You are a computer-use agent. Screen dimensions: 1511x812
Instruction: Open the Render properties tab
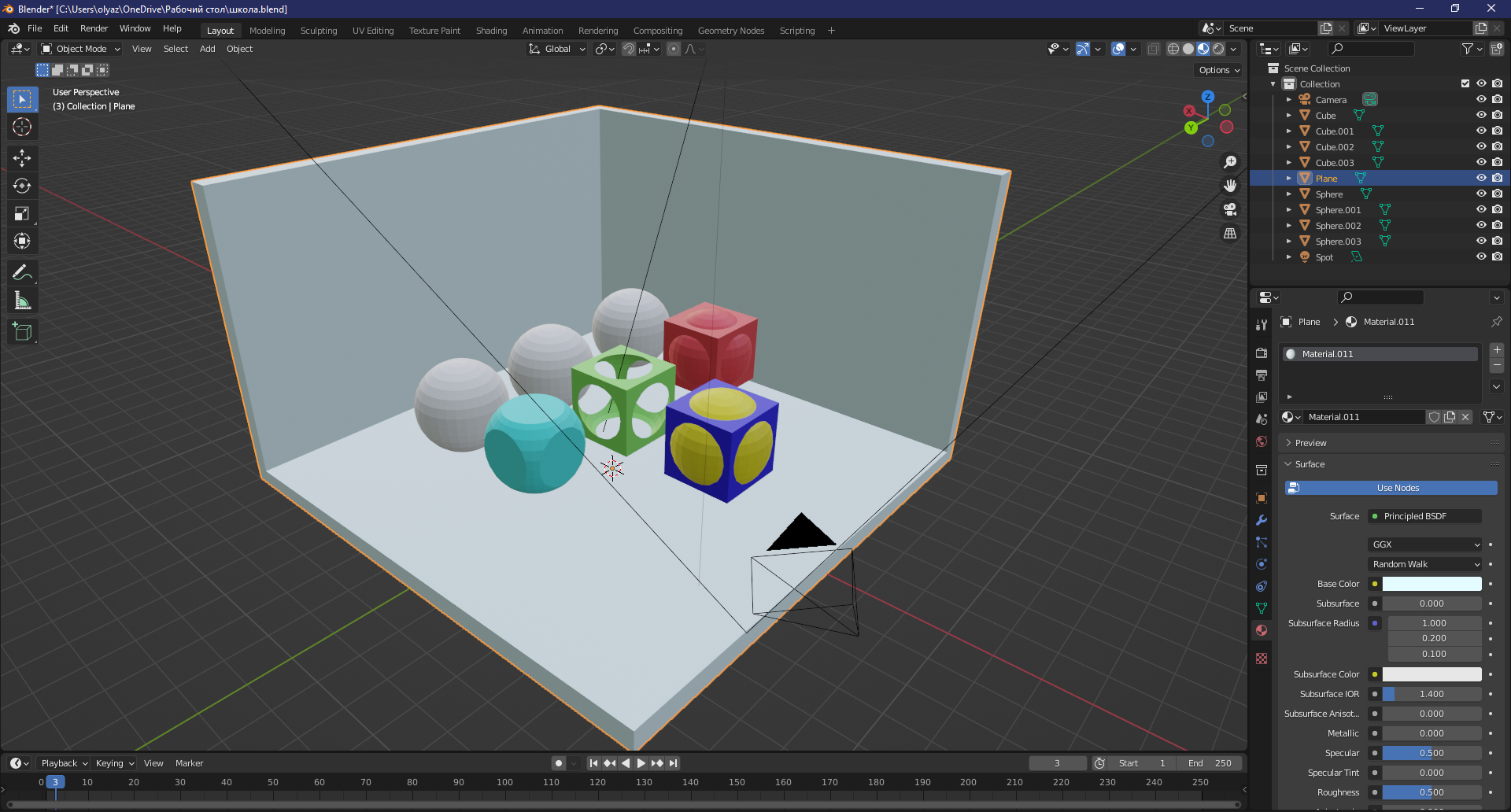(1262, 352)
